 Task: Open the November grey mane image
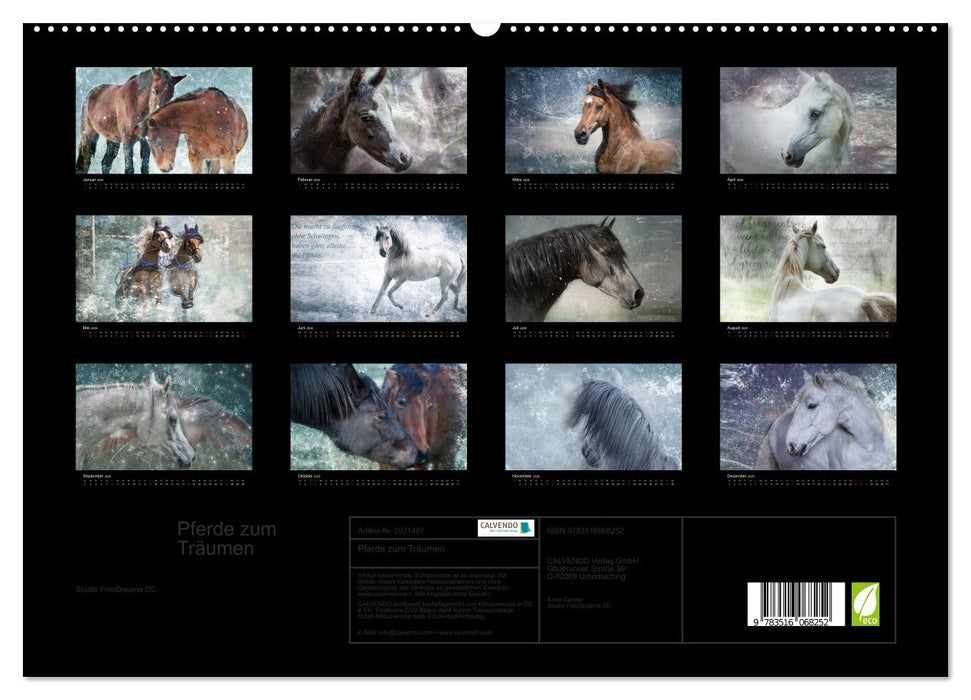point(593,416)
